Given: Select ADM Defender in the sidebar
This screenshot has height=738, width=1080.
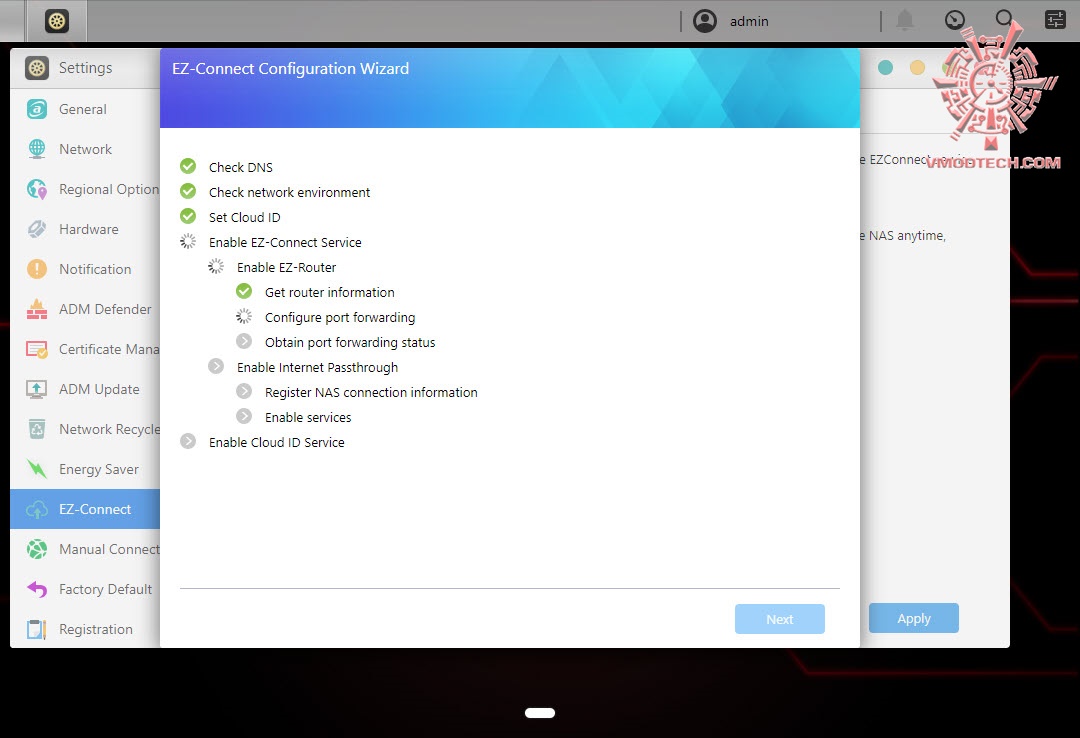Looking at the screenshot, I should coord(85,309).
